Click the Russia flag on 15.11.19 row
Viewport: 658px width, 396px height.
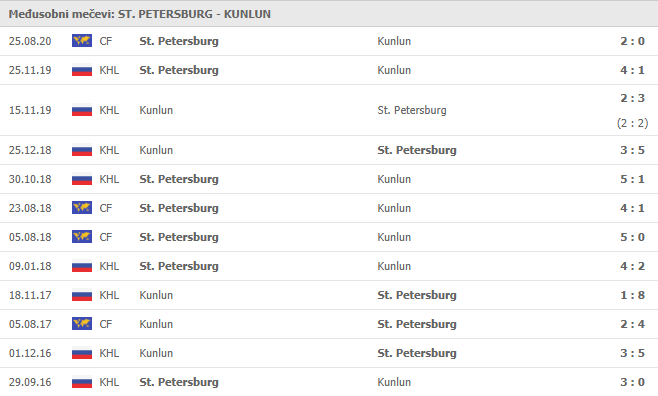coord(82,110)
